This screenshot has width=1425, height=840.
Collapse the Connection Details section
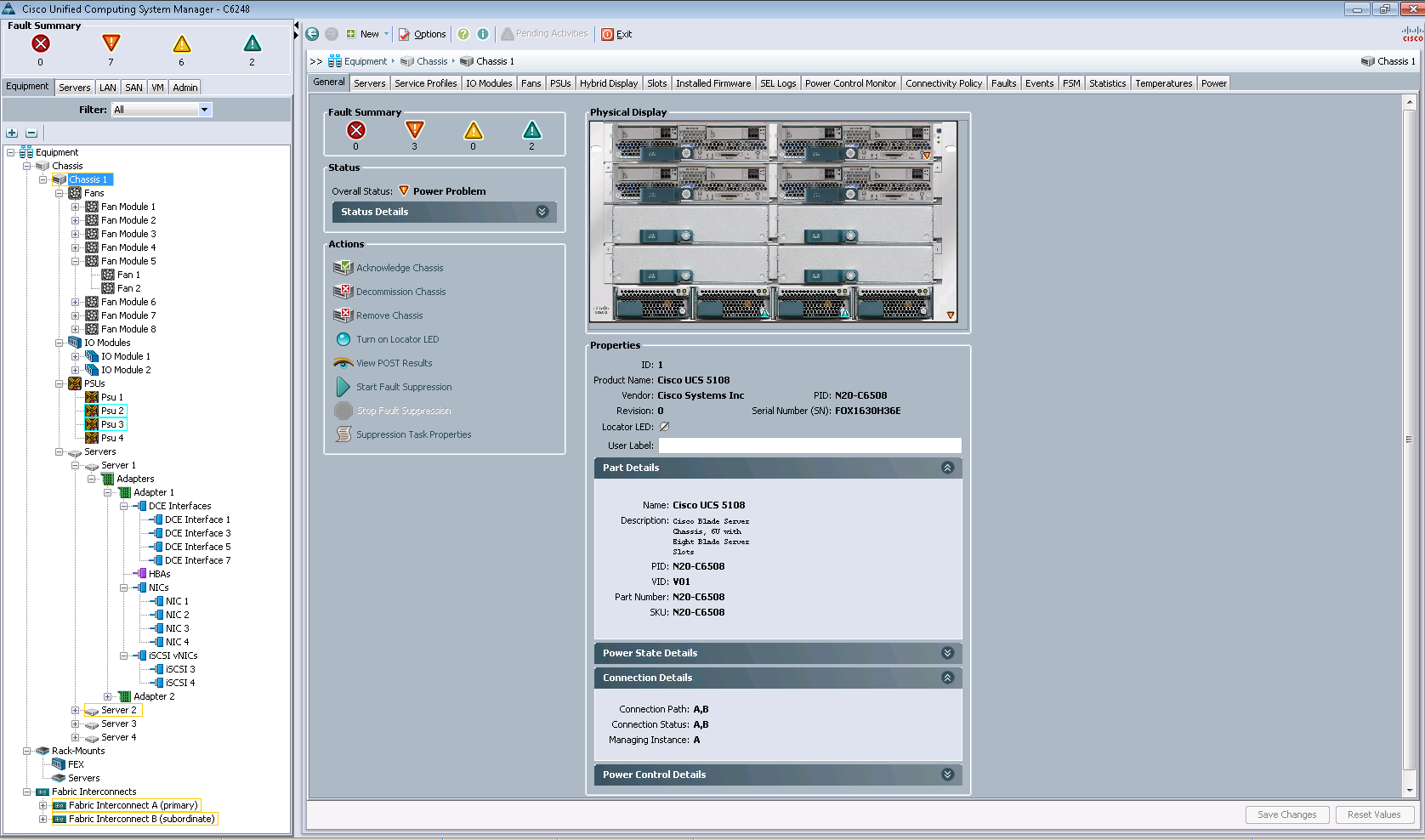pyautogui.click(x=947, y=678)
